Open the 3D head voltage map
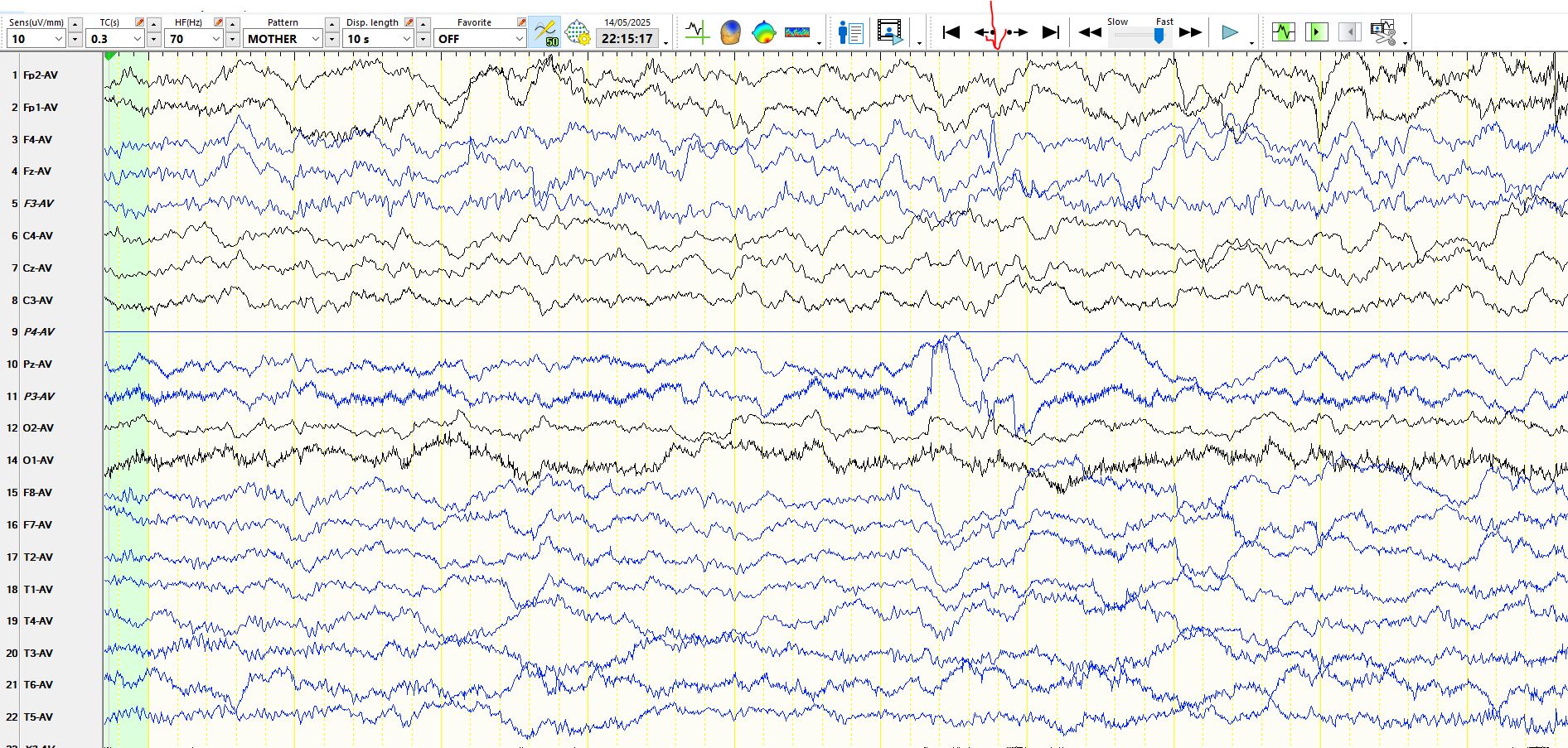The image size is (1568, 748). pyautogui.click(x=730, y=32)
